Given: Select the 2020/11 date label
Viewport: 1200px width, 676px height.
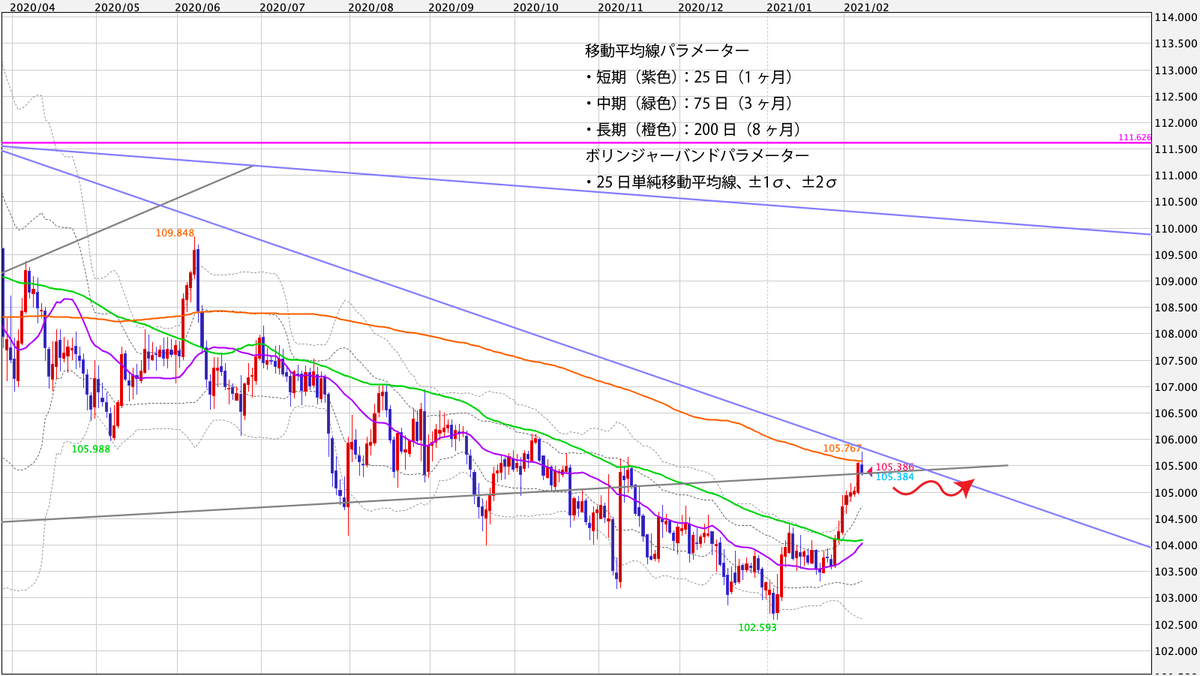Looking at the screenshot, I should [x=619, y=6].
